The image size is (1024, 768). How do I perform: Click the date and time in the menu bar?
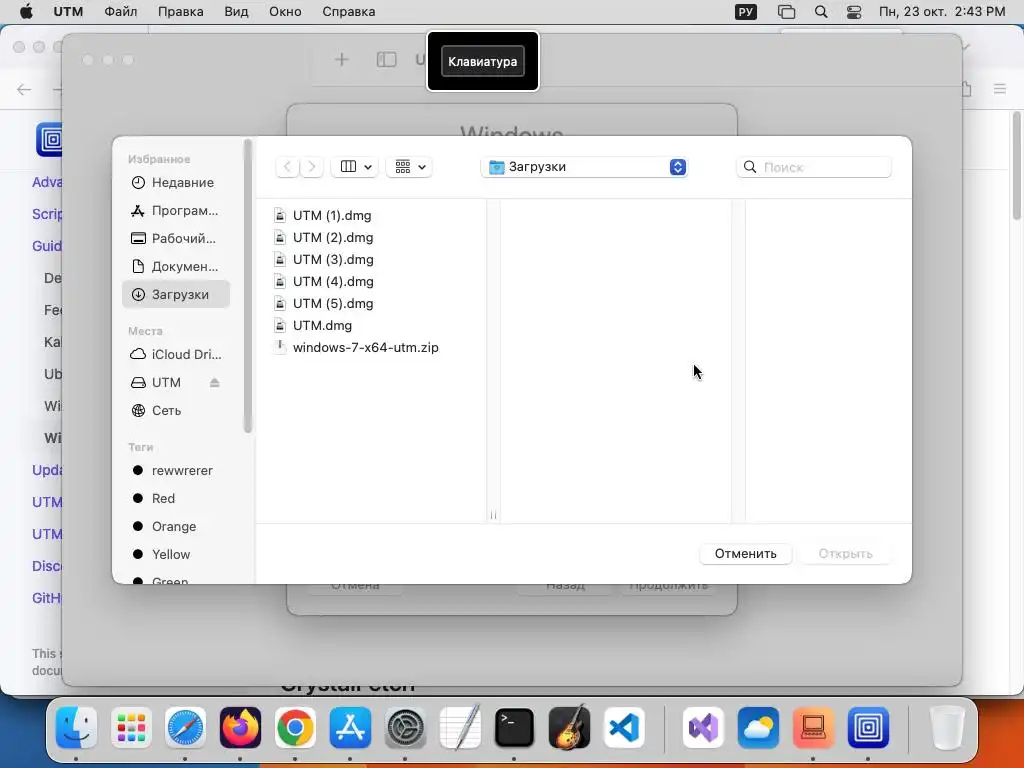point(942,12)
